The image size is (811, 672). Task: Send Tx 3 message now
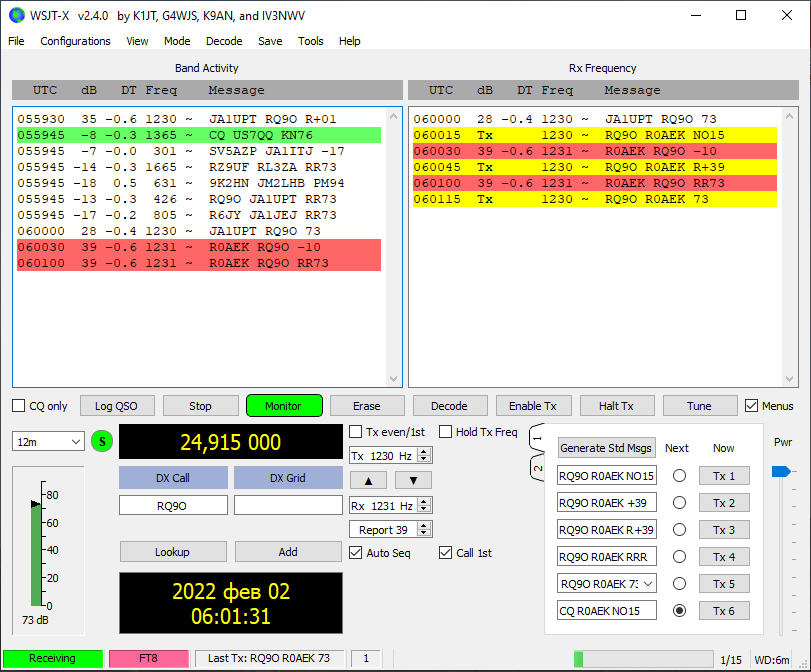pyautogui.click(x=724, y=530)
